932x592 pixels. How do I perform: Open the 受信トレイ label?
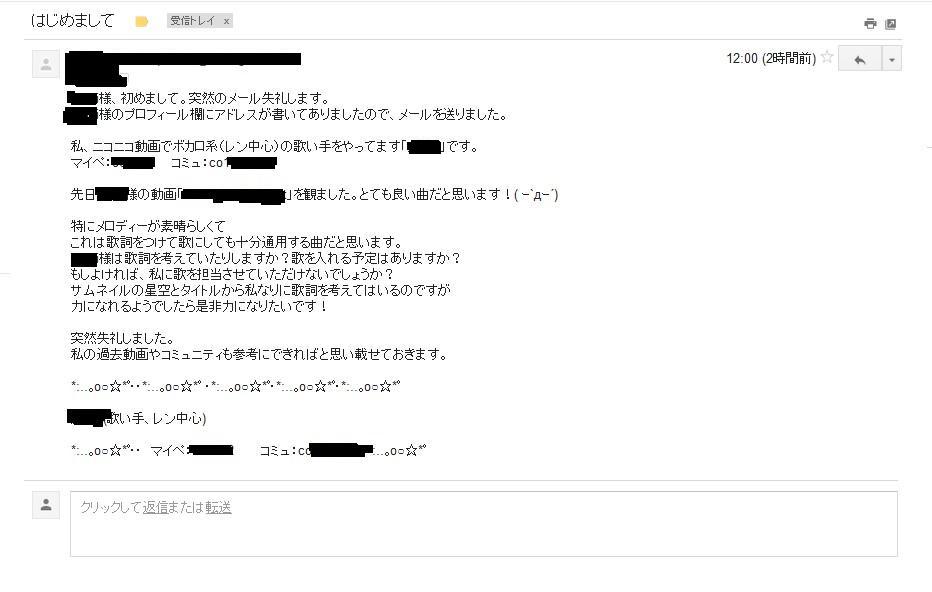pos(192,21)
